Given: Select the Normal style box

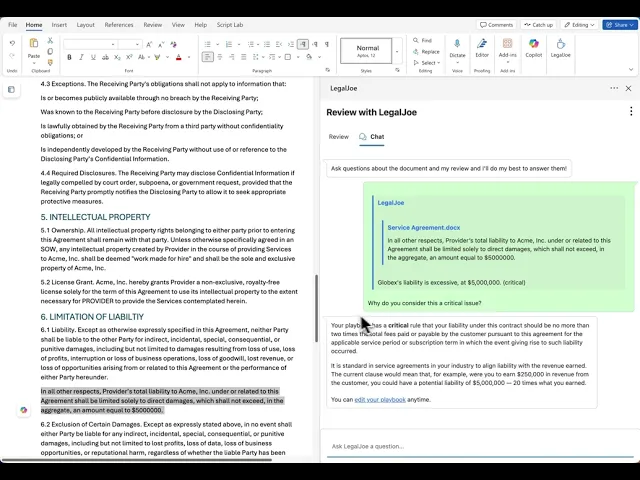Looking at the screenshot, I should [366, 51].
